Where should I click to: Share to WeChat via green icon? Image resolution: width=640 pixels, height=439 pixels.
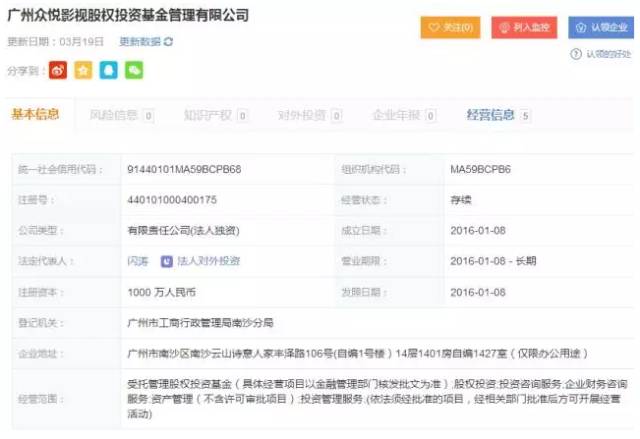133,70
